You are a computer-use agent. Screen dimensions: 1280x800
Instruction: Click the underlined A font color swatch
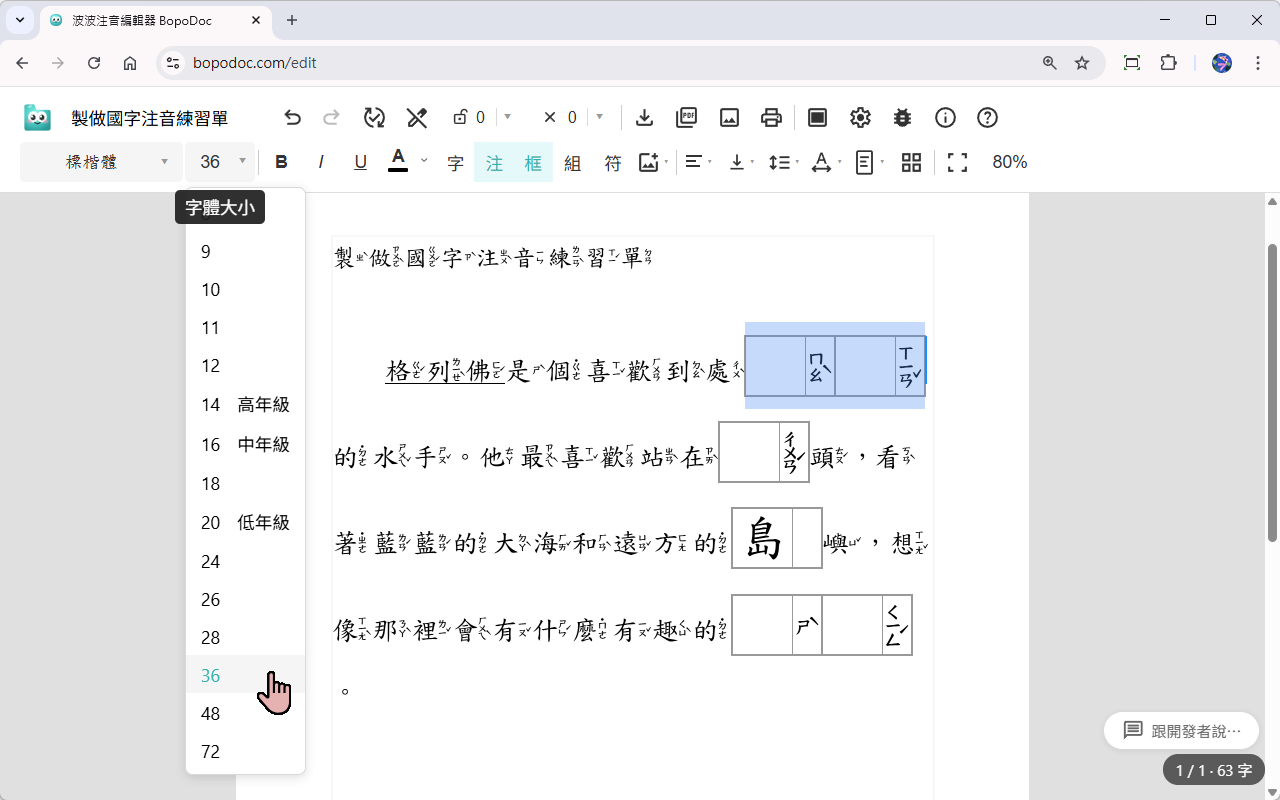coord(399,160)
